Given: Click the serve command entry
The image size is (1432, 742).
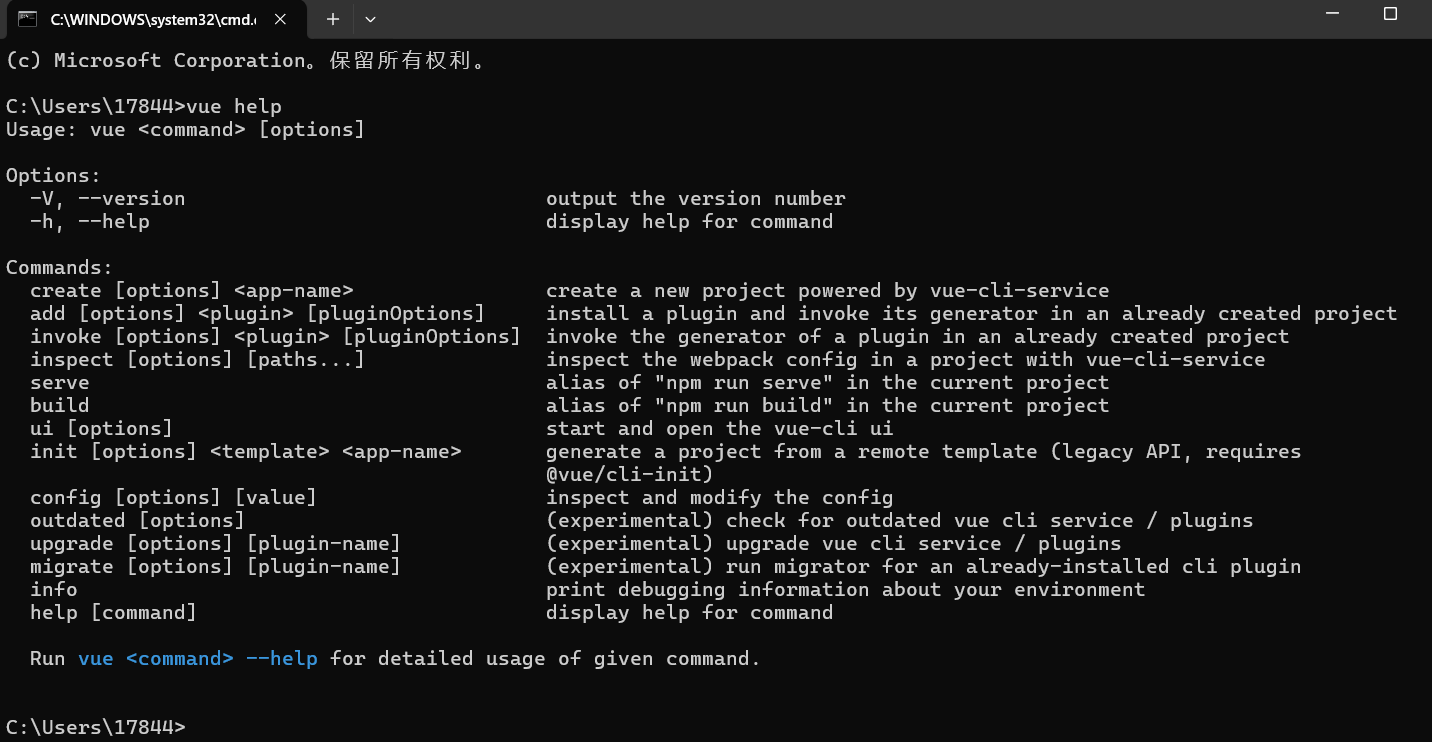Looking at the screenshot, I should (x=60, y=382).
